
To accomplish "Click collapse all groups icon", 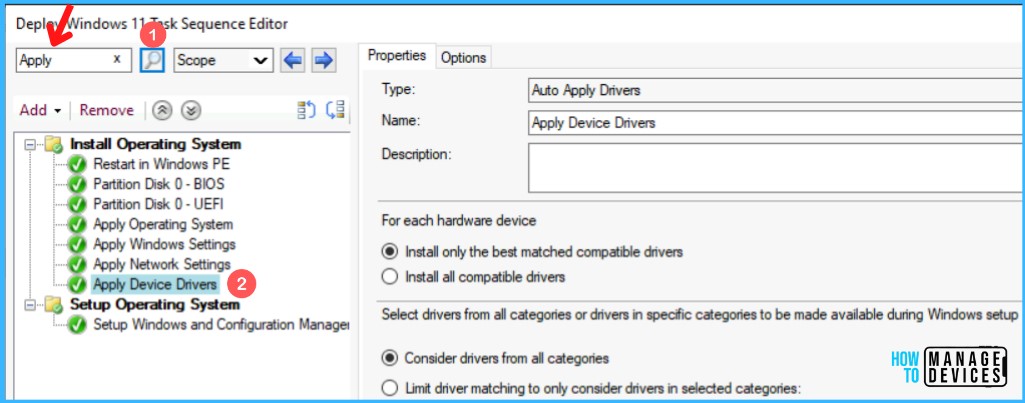I will pyautogui.click(x=335, y=110).
